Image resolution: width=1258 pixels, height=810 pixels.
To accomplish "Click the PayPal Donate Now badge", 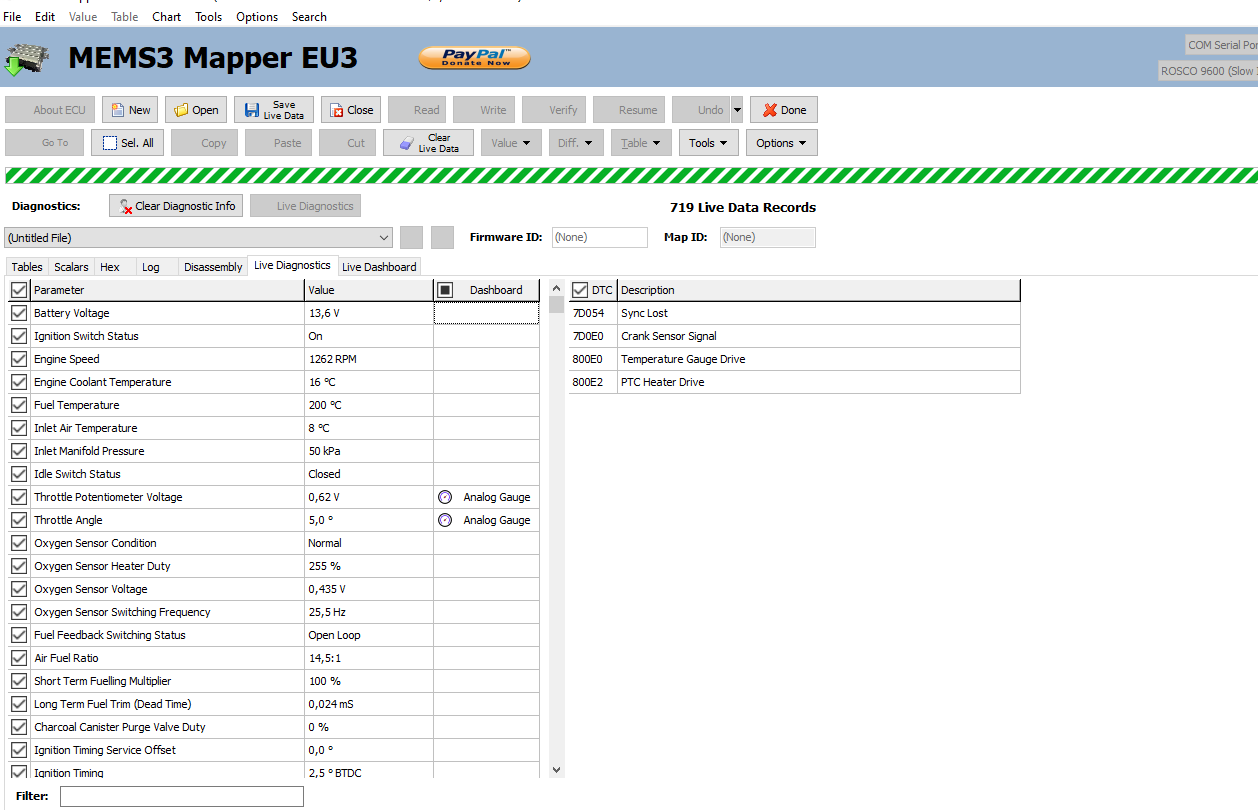I will (475, 58).
